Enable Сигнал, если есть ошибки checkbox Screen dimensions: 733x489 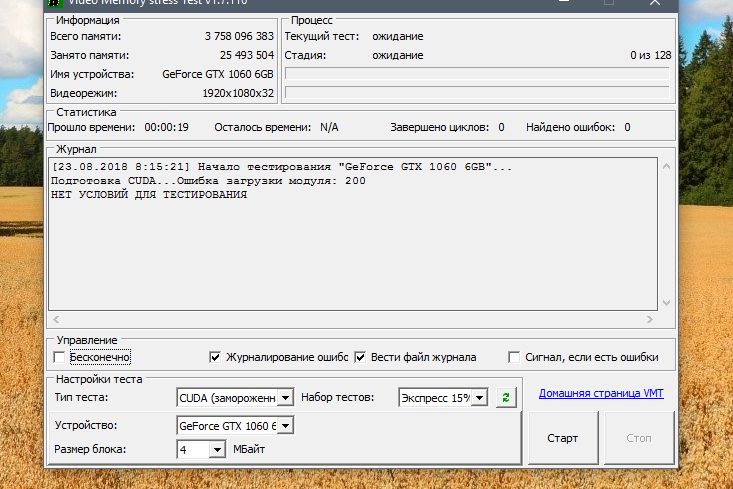click(514, 358)
